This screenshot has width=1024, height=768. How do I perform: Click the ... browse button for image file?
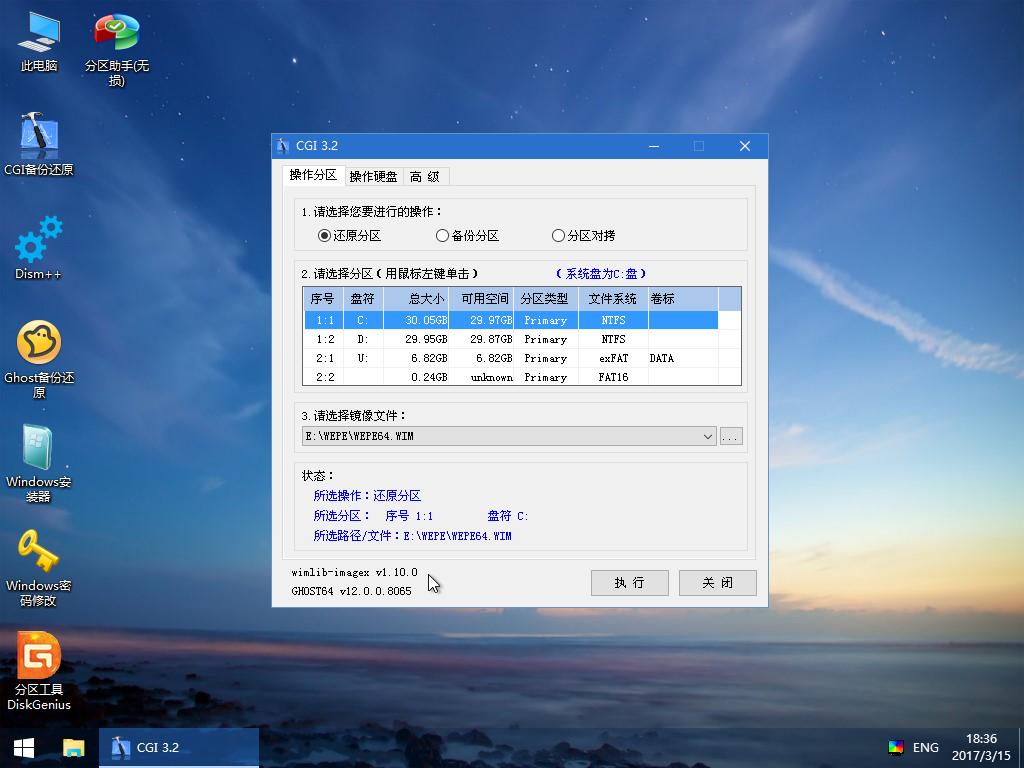731,435
